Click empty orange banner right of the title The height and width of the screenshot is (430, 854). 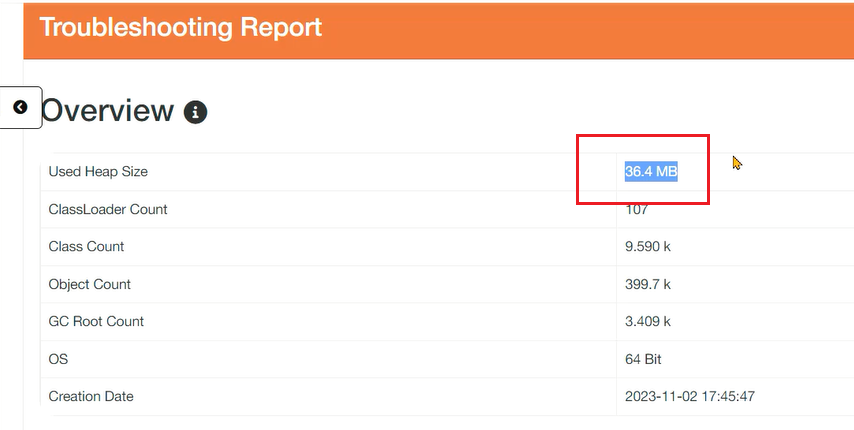(600, 28)
